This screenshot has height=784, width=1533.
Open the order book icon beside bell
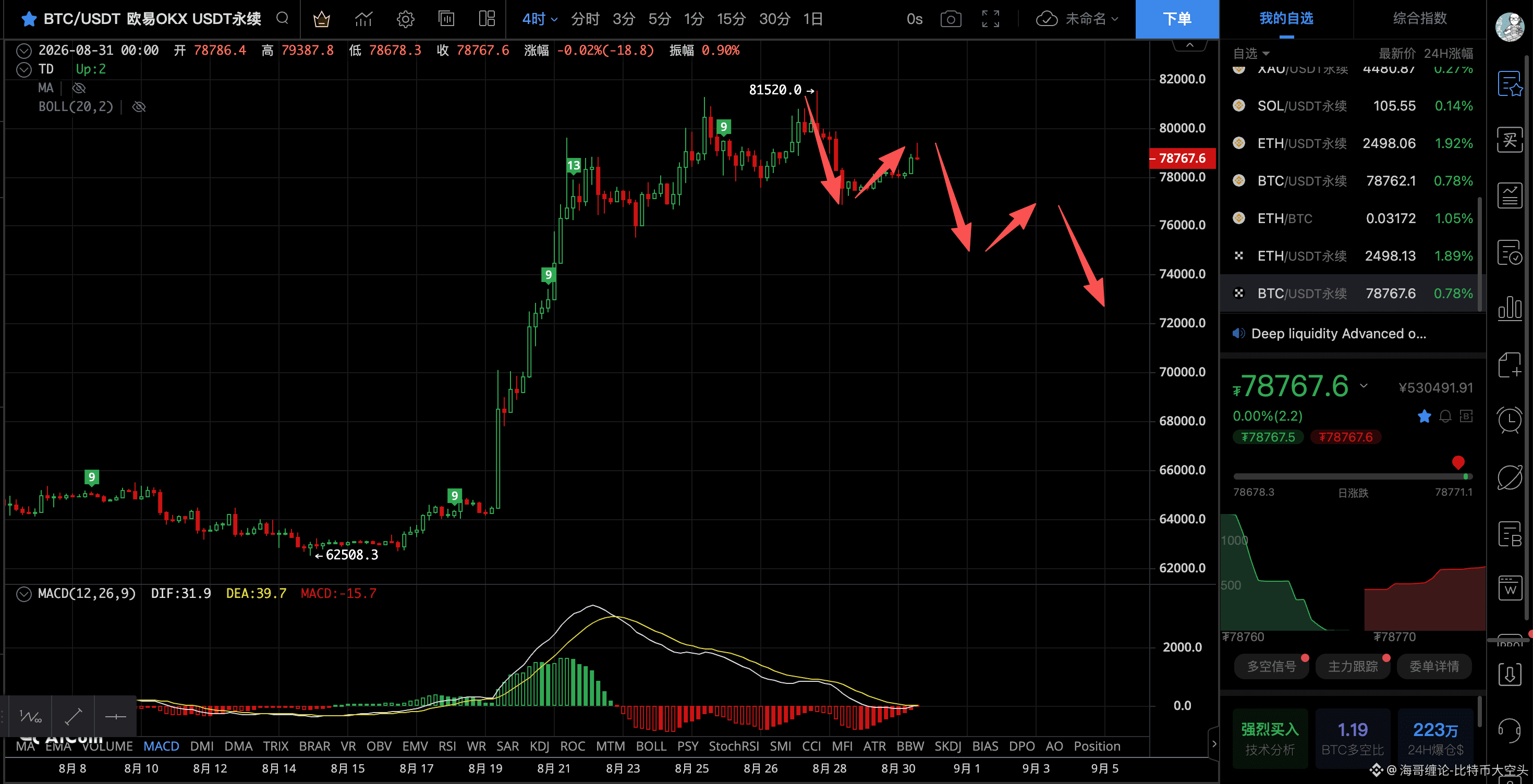coord(1466,416)
